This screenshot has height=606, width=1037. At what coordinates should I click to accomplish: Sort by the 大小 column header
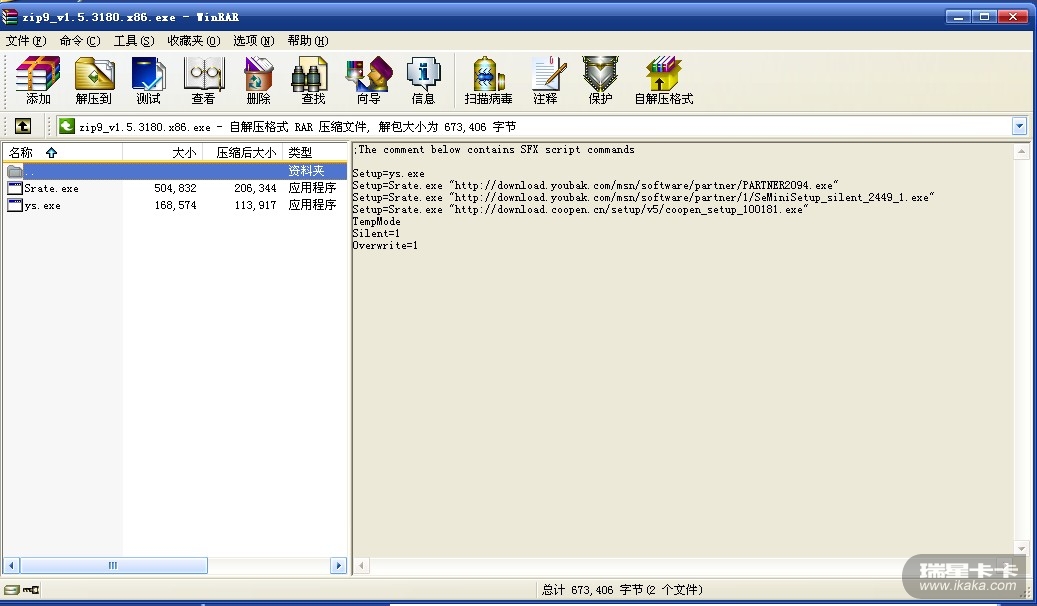click(163, 152)
